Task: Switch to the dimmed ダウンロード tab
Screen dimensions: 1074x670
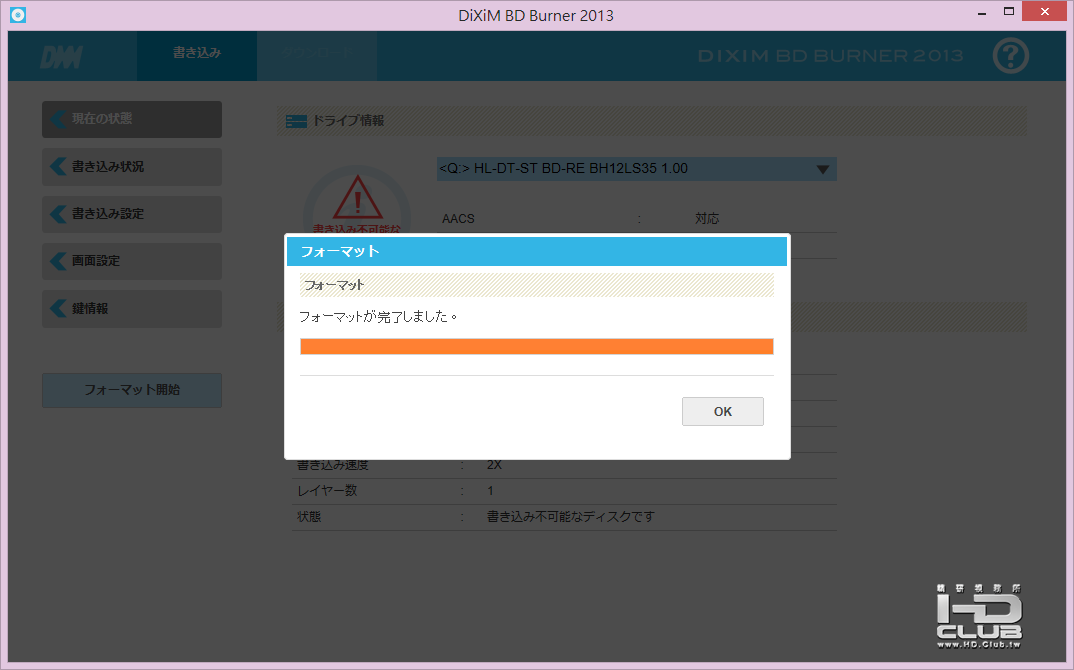Action: (x=317, y=53)
